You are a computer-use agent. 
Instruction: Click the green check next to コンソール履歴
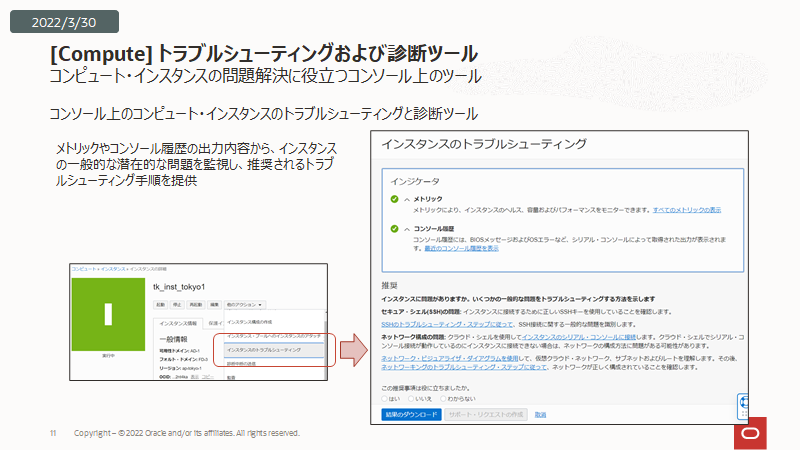pos(394,229)
